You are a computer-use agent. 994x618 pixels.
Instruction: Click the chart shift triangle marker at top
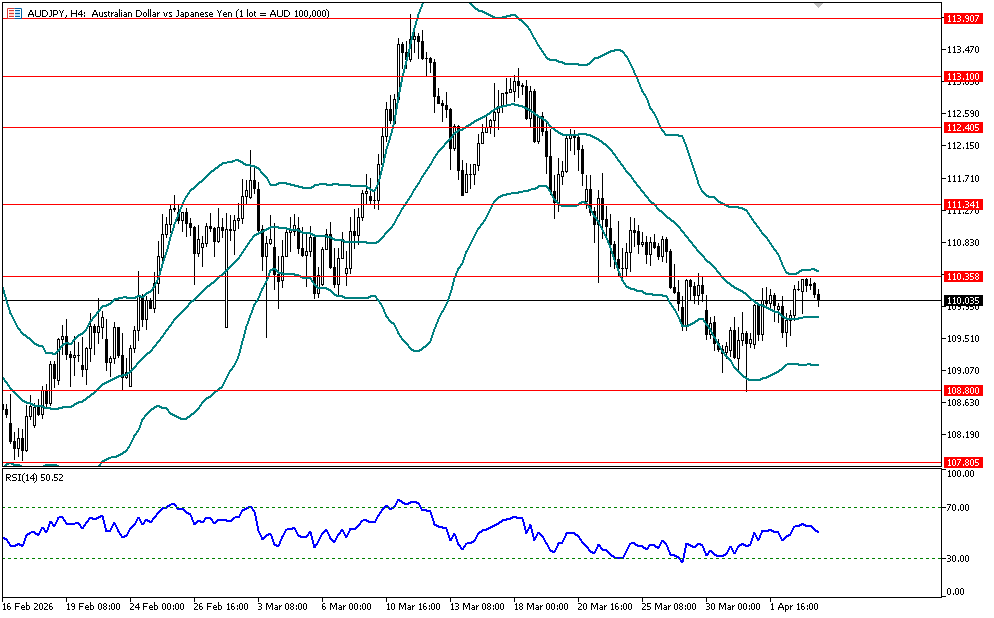tap(819, 6)
